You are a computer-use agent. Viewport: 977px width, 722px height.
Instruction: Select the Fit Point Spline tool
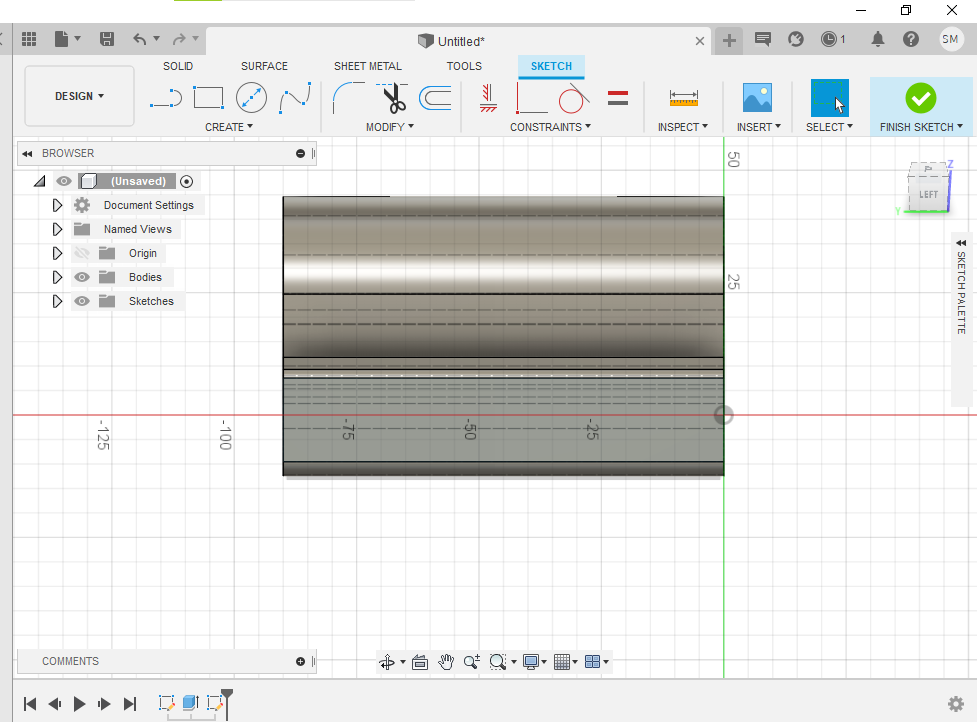[x=295, y=98]
